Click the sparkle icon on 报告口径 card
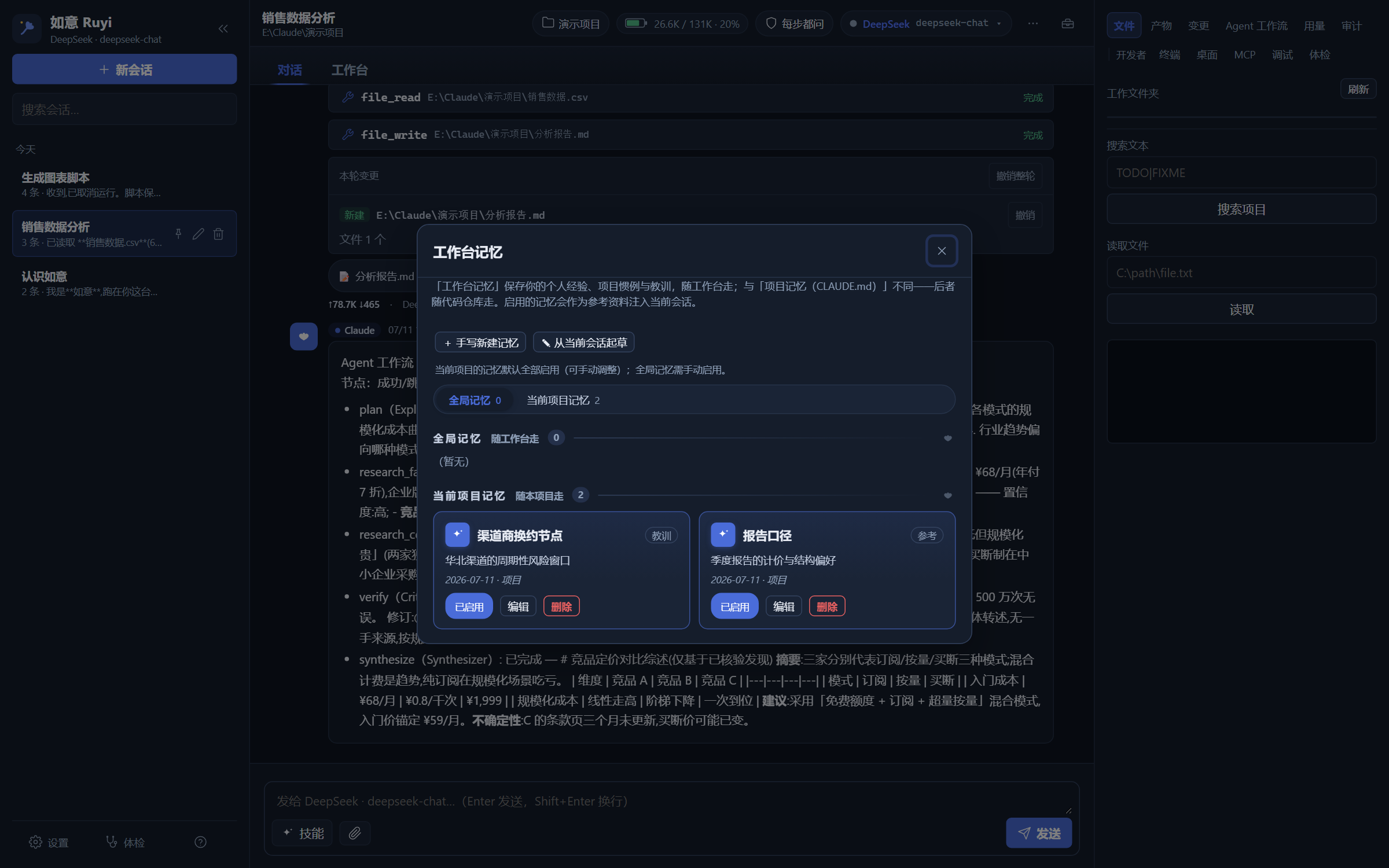The image size is (1389, 868). [723, 535]
